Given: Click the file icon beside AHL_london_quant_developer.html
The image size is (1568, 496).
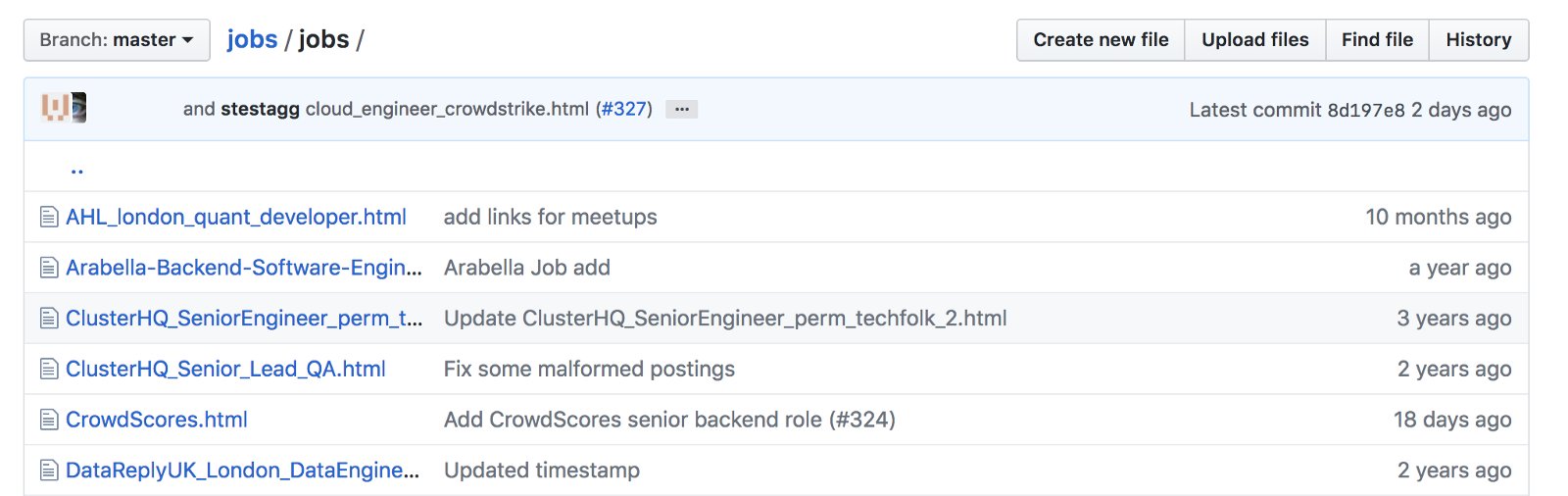Looking at the screenshot, I should pos(49,217).
